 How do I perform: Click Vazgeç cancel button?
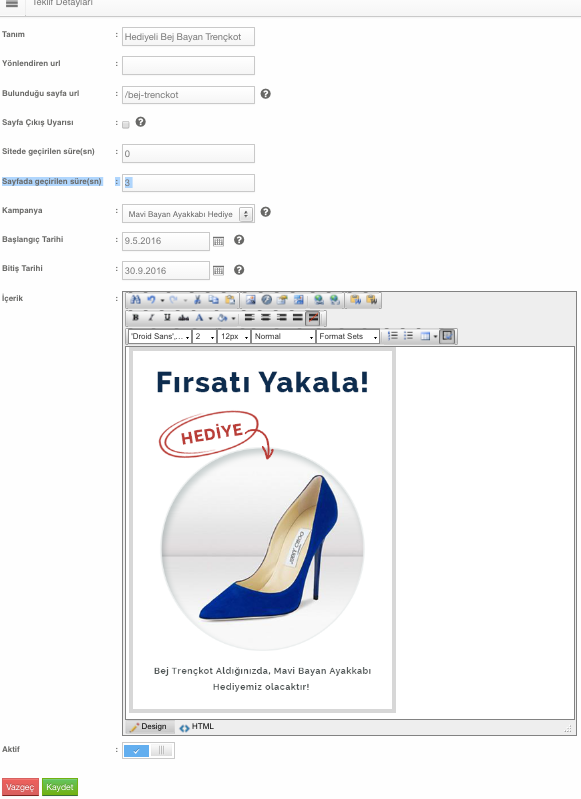(20, 787)
